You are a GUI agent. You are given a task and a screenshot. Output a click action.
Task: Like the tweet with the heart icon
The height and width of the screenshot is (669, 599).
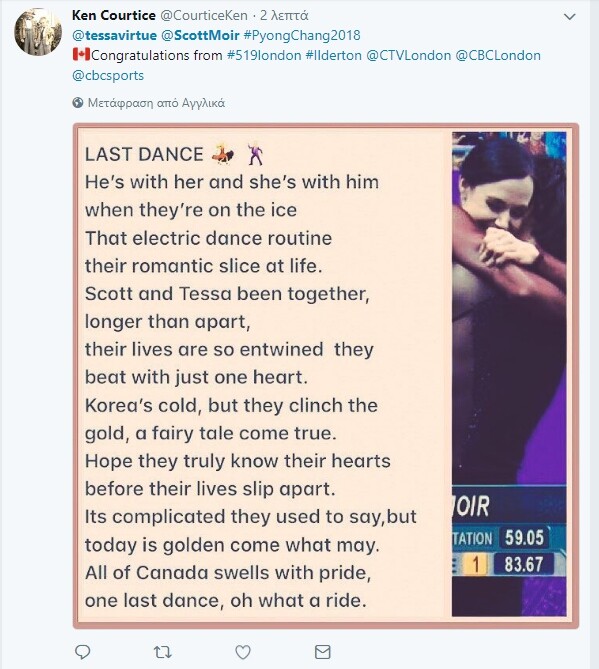pos(243,652)
